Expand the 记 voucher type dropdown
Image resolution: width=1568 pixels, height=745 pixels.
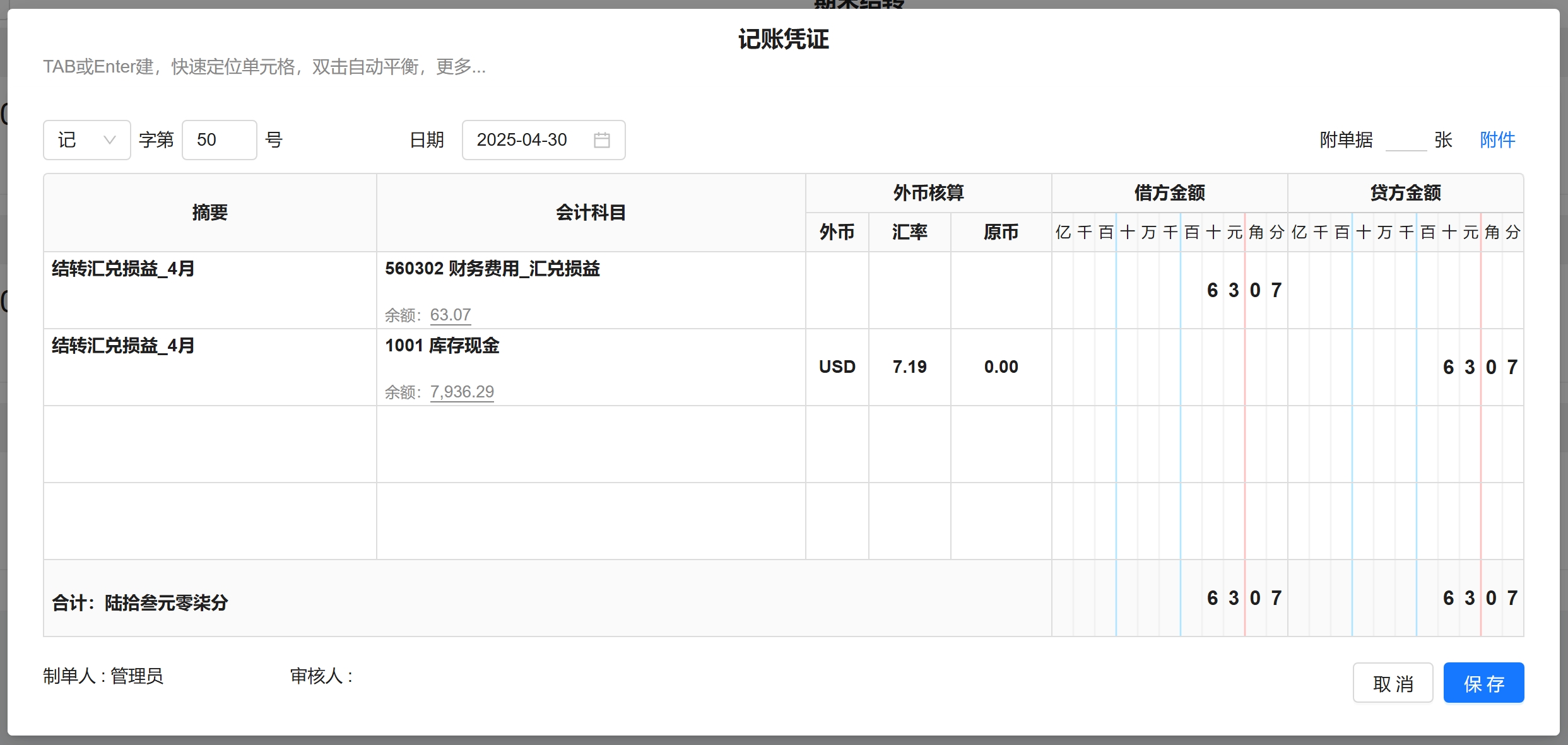(x=86, y=140)
